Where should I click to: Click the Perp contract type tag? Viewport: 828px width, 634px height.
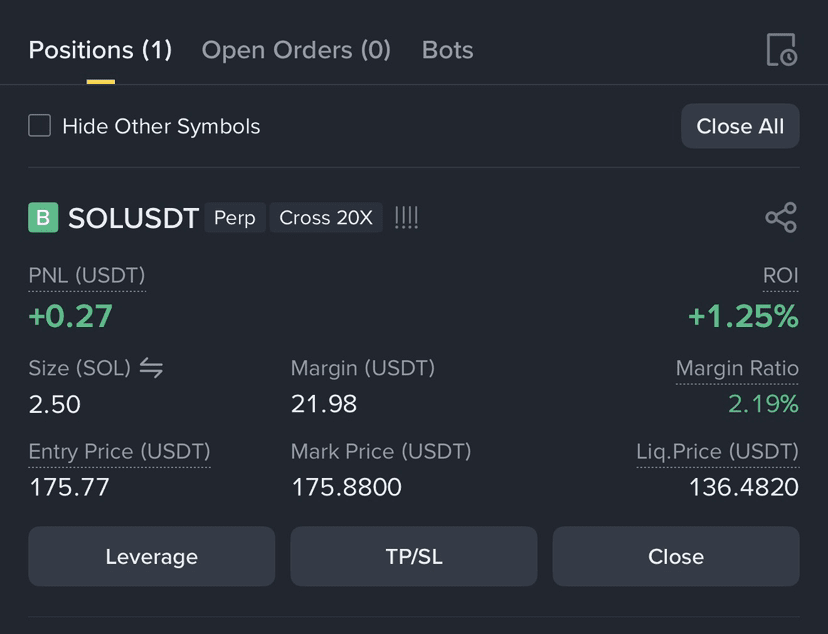234,217
